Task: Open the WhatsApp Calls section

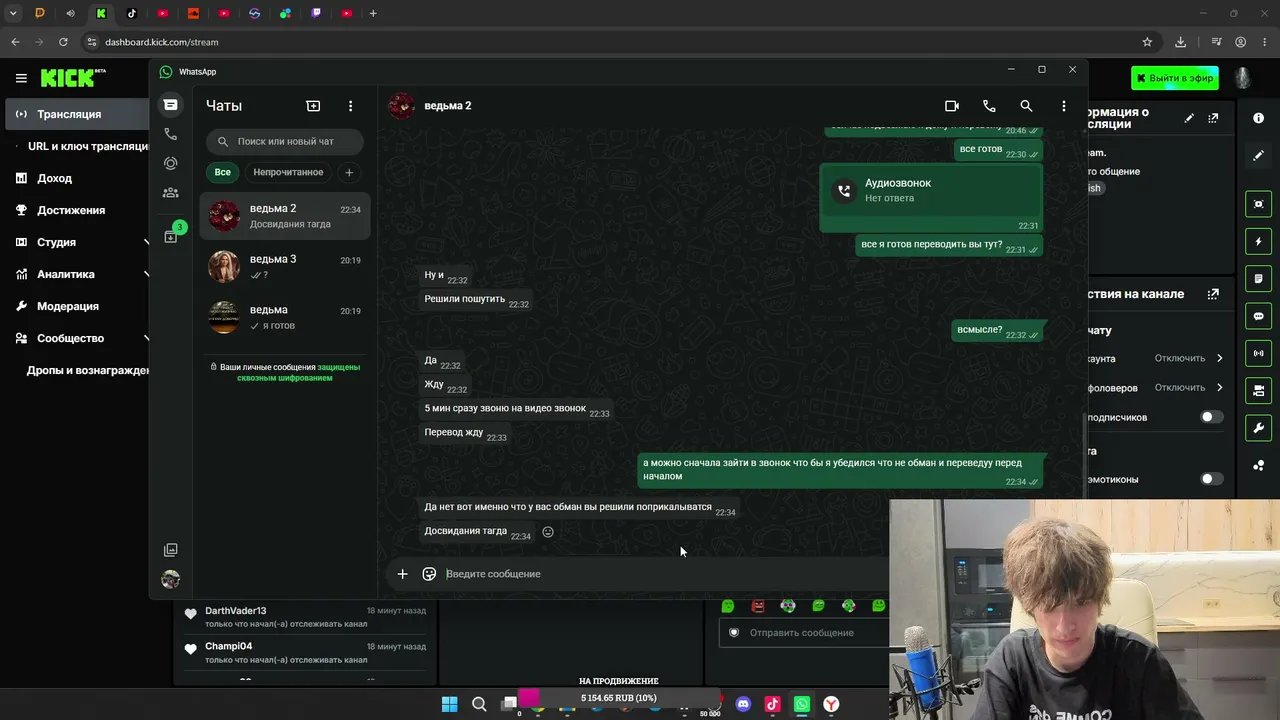Action: point(171,134)
